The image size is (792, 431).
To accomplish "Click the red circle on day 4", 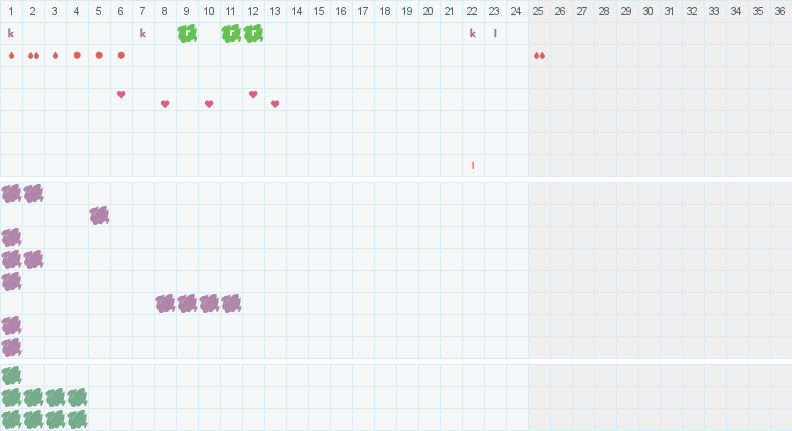I will pyautogui.click(x=77, y=55).
